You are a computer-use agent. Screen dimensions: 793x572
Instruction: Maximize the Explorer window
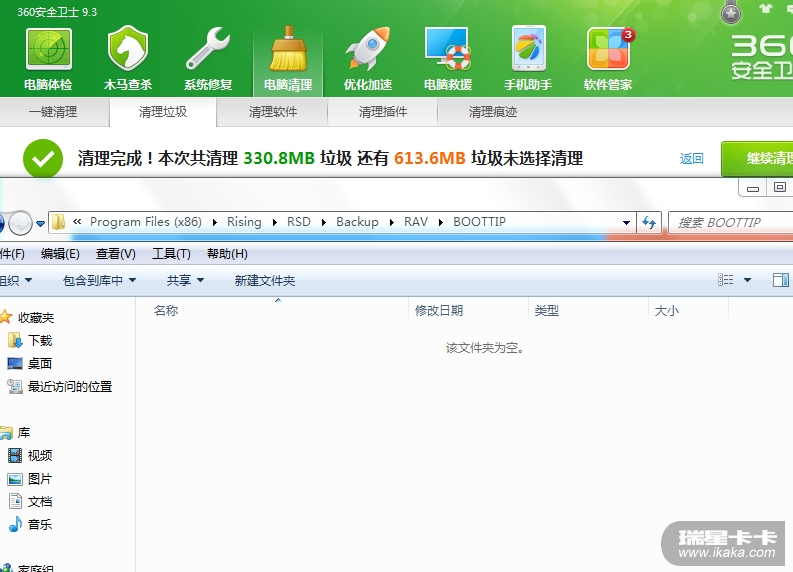780,188
